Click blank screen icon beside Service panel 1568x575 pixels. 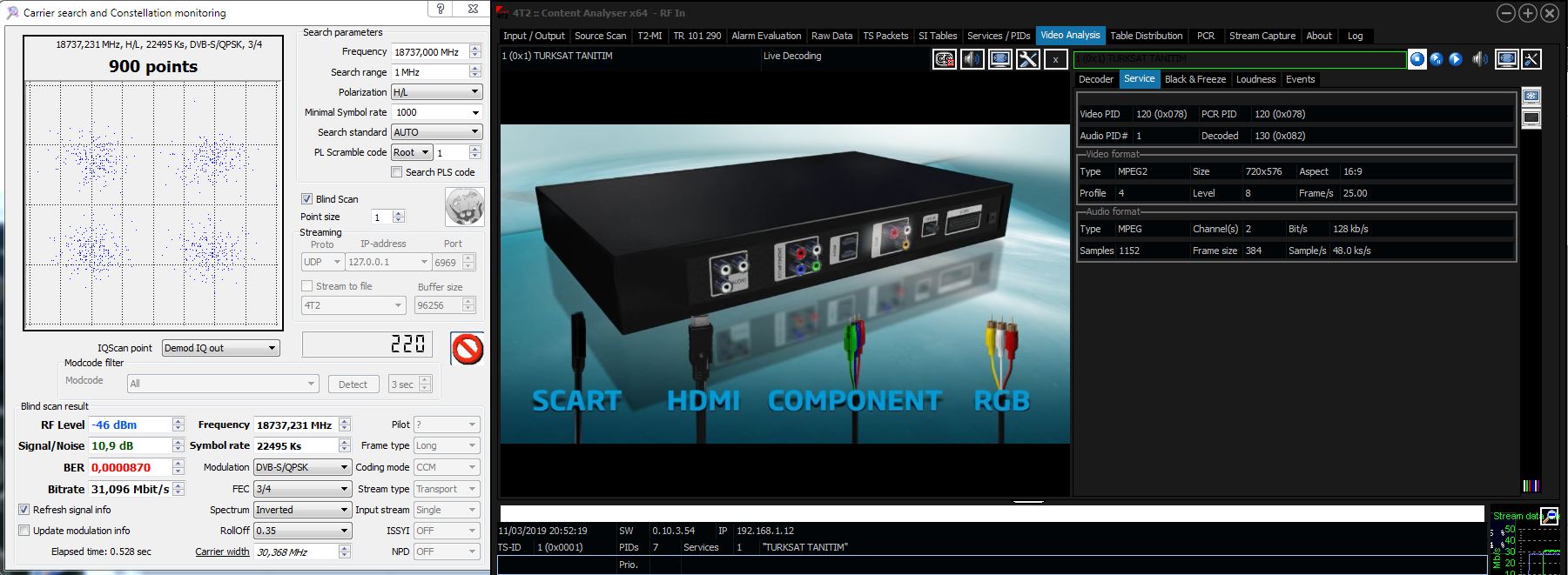(1531, 117)
